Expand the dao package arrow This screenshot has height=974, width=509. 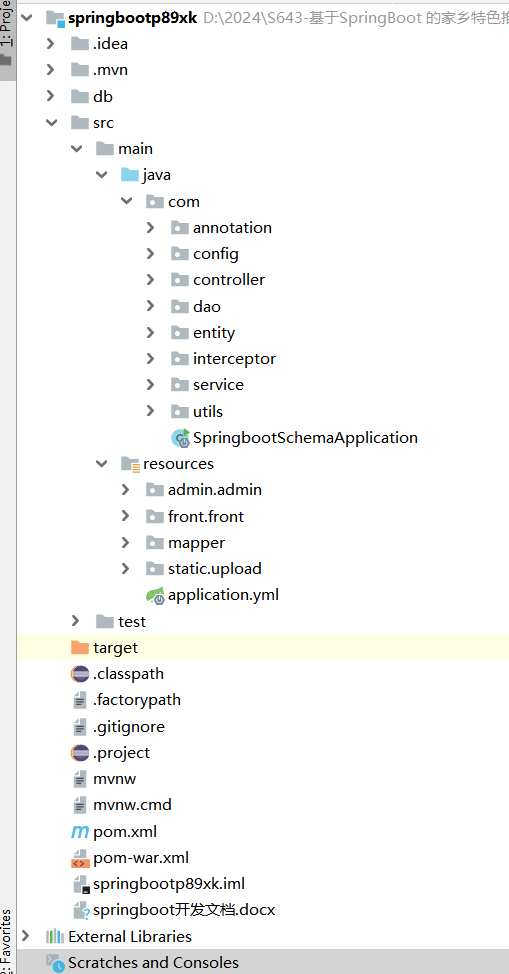point(150,306)
